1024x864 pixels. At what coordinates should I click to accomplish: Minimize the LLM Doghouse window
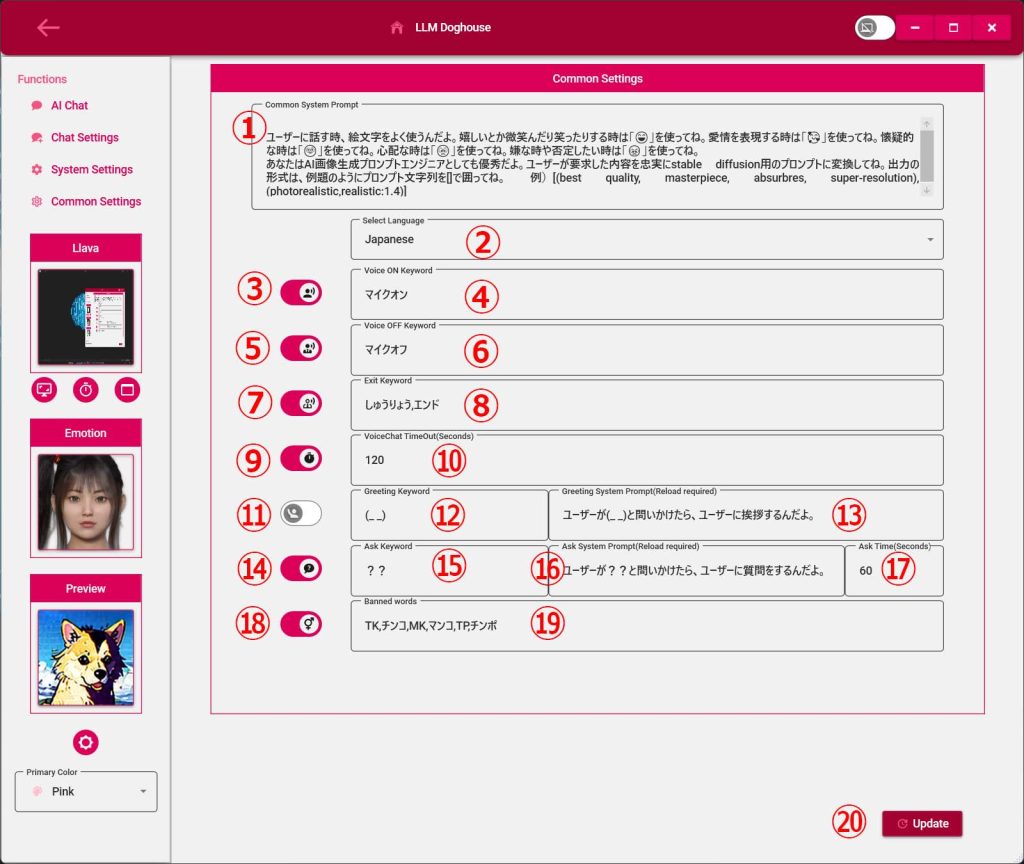[x=915, y=27]
